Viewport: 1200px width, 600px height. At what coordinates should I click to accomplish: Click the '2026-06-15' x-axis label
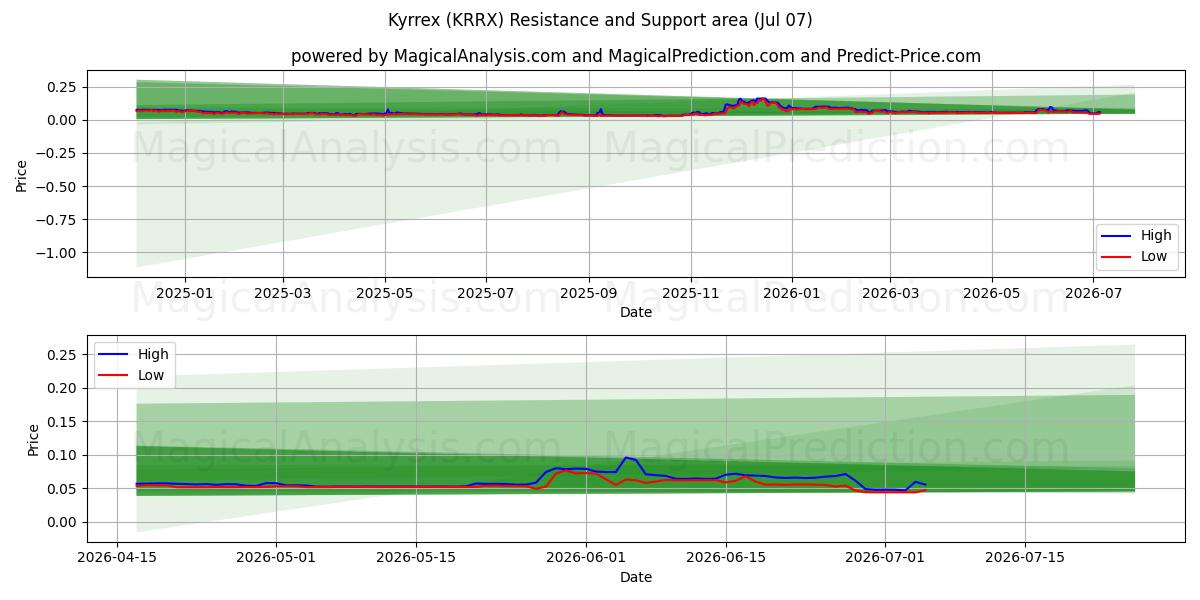coord(725,559)
